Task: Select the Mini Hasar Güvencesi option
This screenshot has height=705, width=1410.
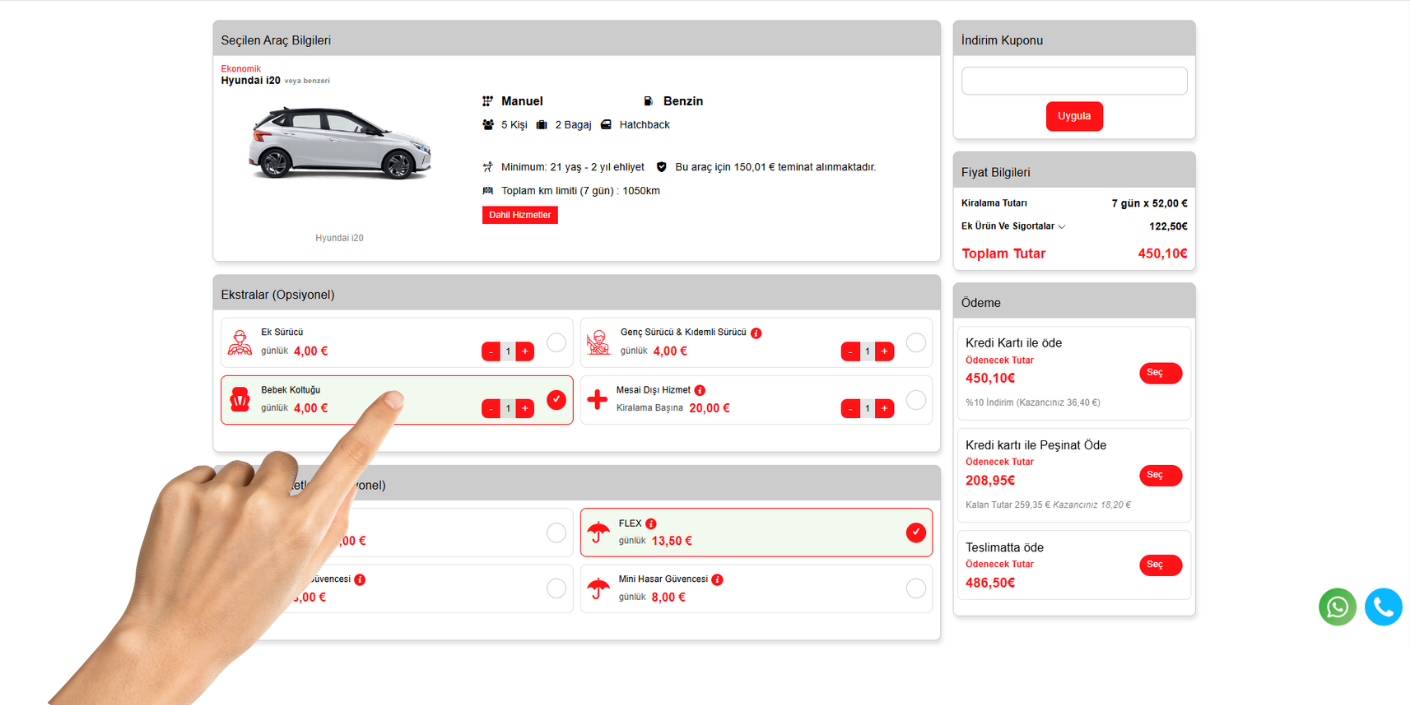Action: (915, 588)
